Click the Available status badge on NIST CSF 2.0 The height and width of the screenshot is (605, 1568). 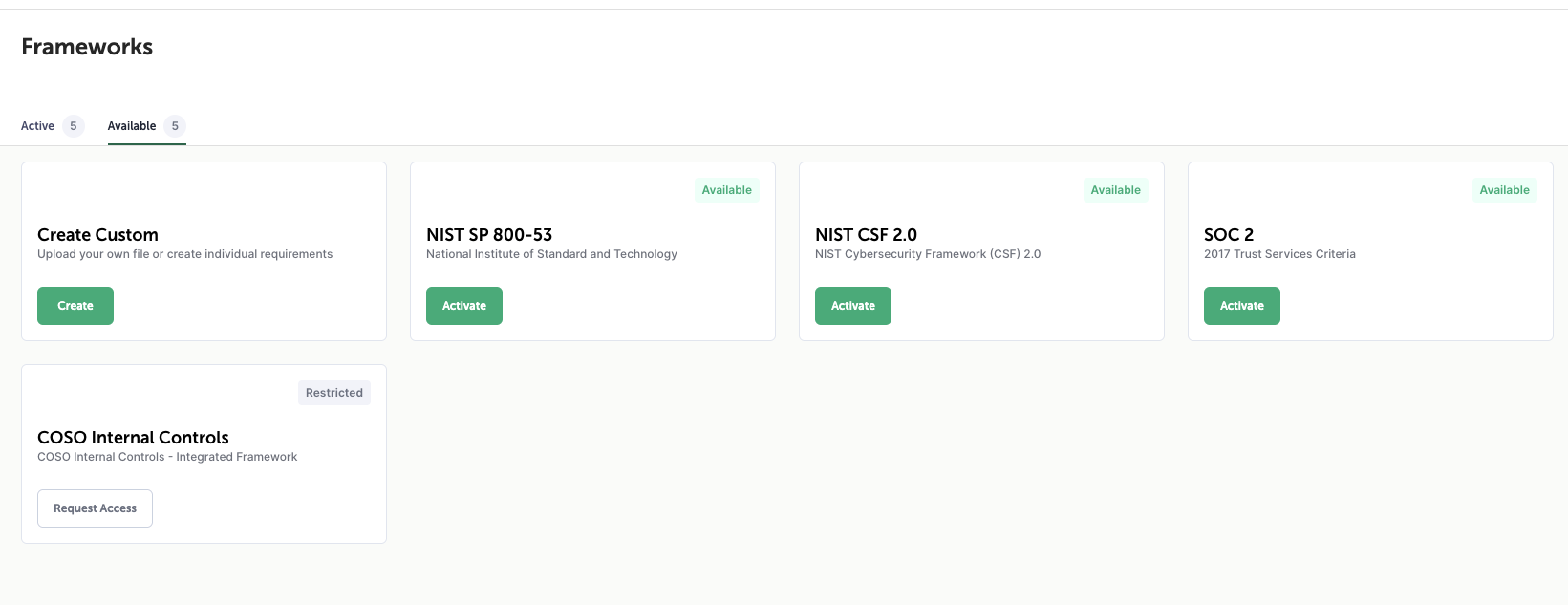point(1115,190)
